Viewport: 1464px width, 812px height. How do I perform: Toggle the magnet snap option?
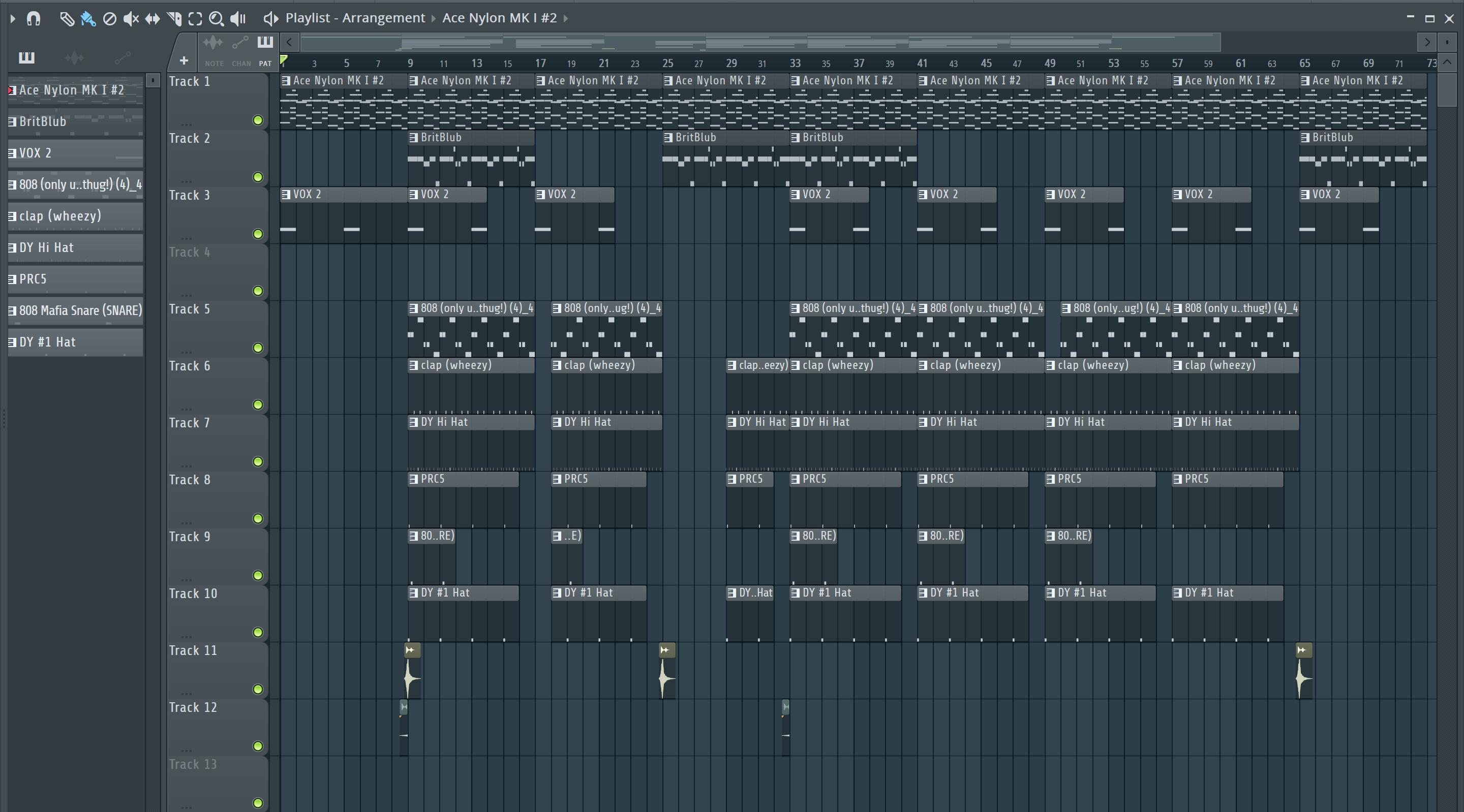pos(34,19)
